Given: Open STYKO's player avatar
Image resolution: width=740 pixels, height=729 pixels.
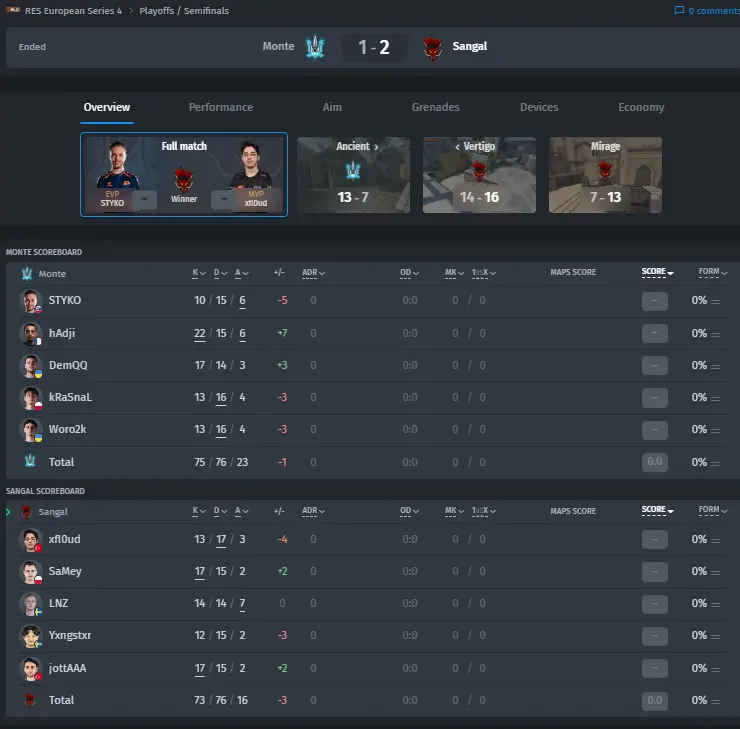Looking at the screenshot, I should [x=31, y=301].
